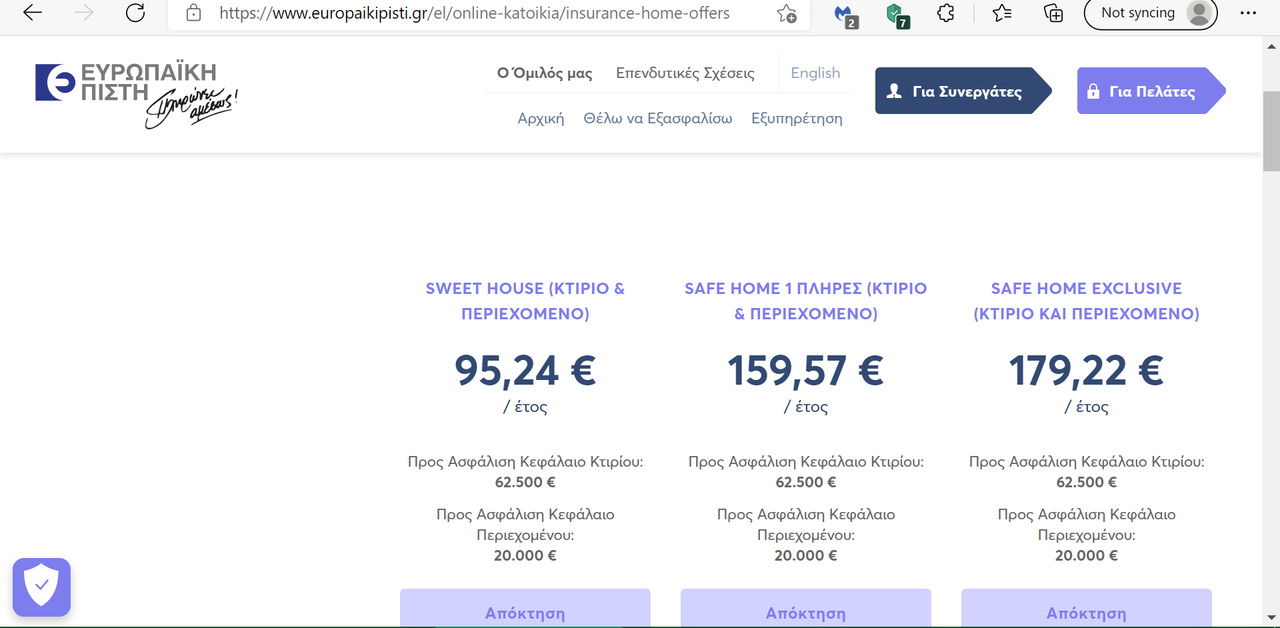View site security lock info
The image size is (1280, 628).
(194, 13)
